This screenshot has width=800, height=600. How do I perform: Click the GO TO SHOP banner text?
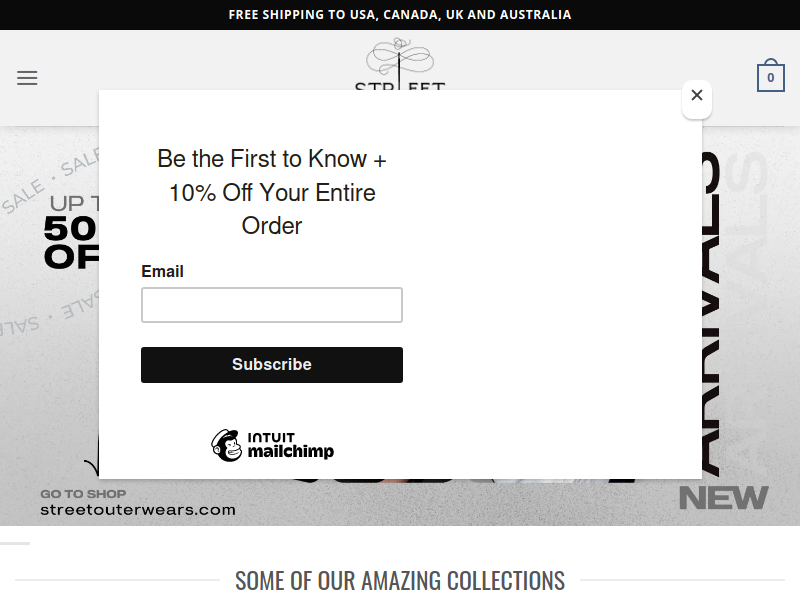tap(83, 494)
